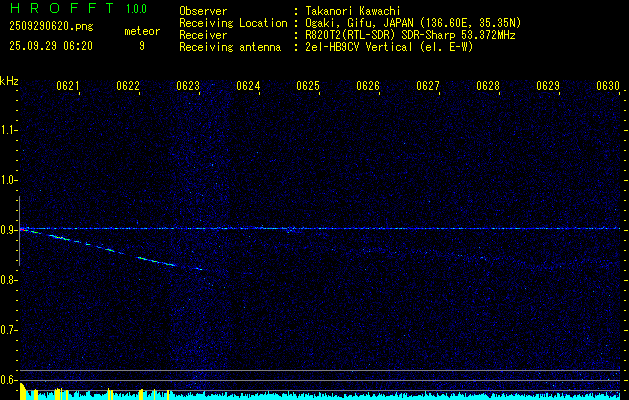629x400 pixels.
Task: Click the kHz axis unit label
Action: coord(9,81)
